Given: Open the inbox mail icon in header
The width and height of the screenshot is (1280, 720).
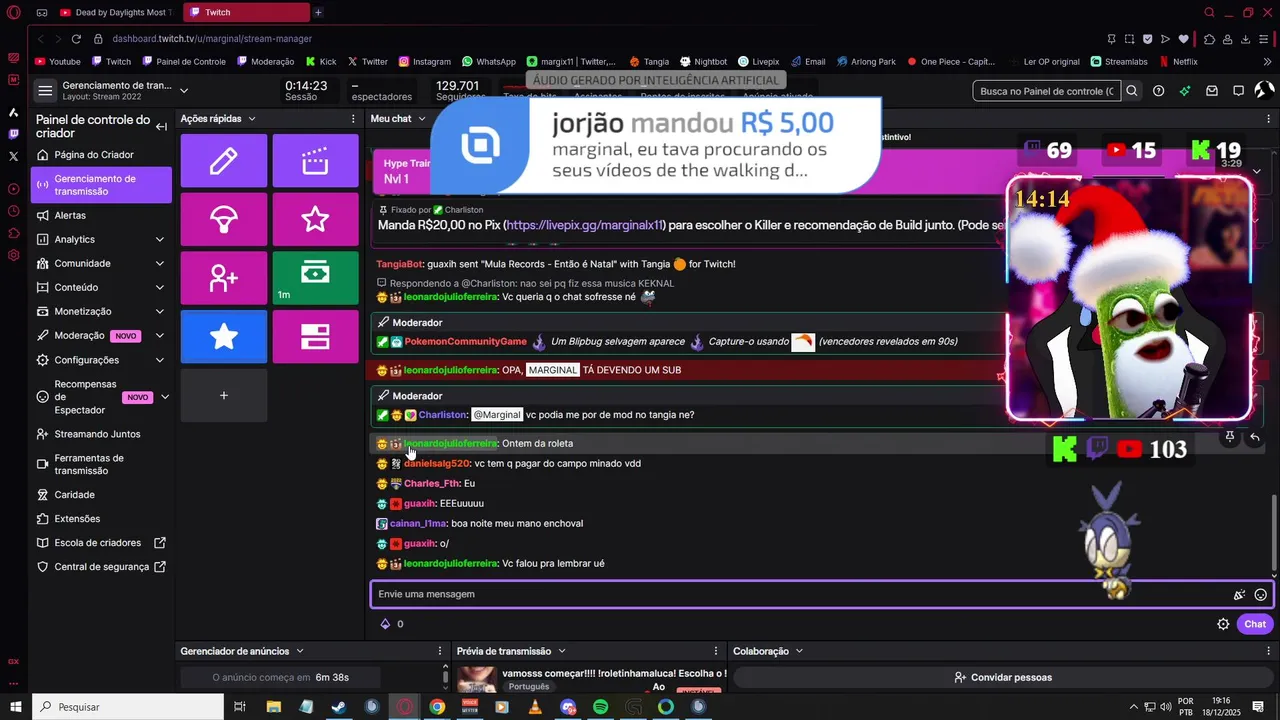Looking at the screenshot, I should coord(1212,91).
